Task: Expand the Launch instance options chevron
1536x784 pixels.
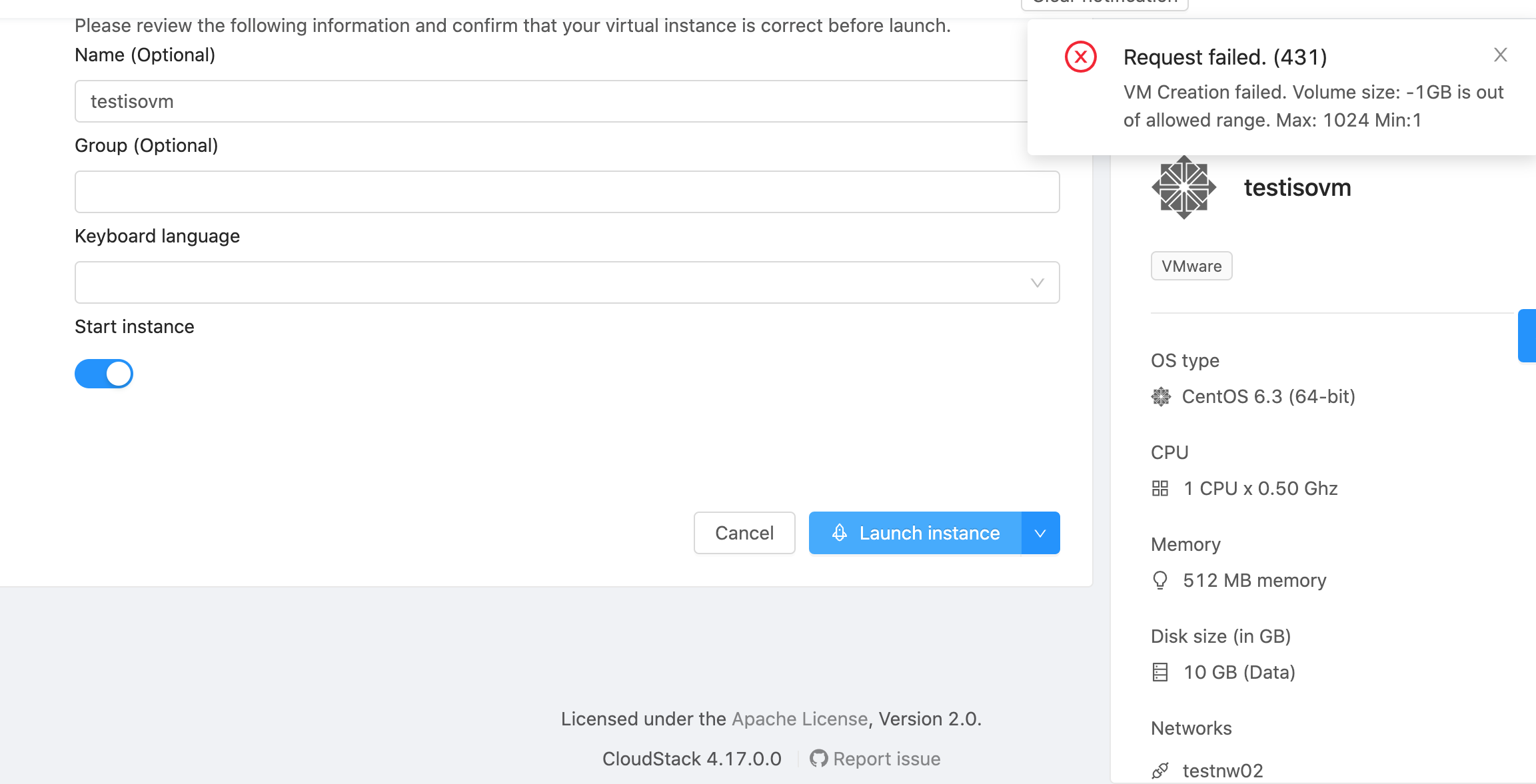Action: coord(1040,533)
